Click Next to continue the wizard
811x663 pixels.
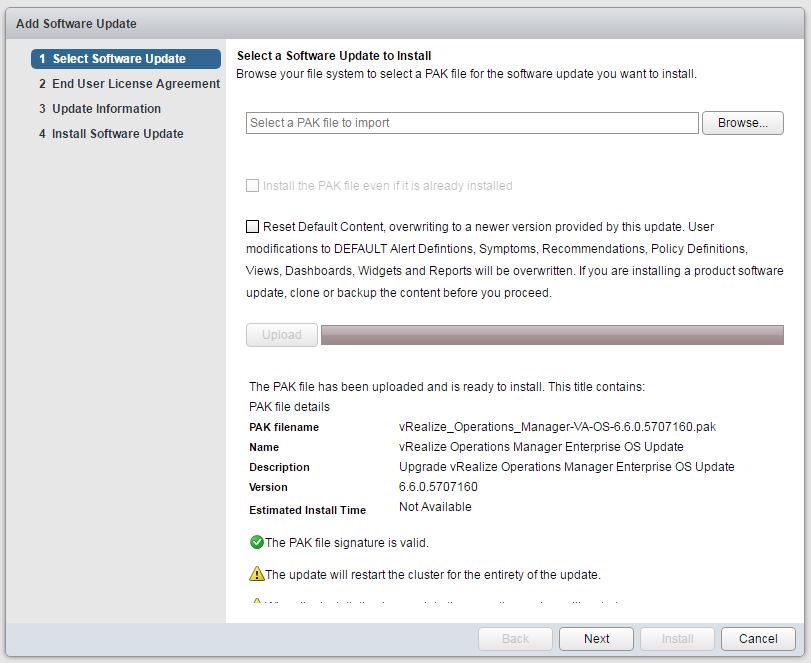point(596,639)
